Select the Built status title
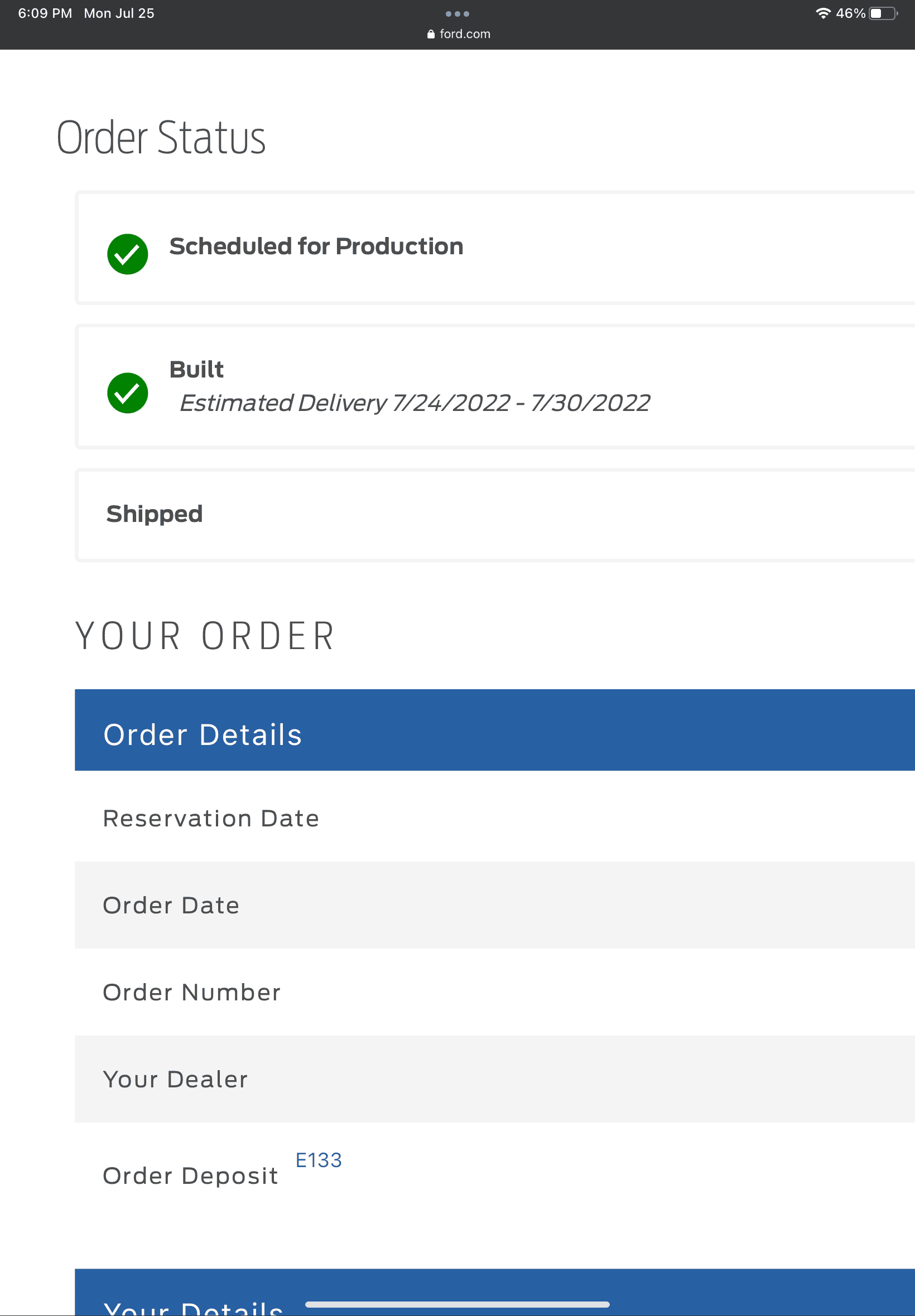 point(196,370)
